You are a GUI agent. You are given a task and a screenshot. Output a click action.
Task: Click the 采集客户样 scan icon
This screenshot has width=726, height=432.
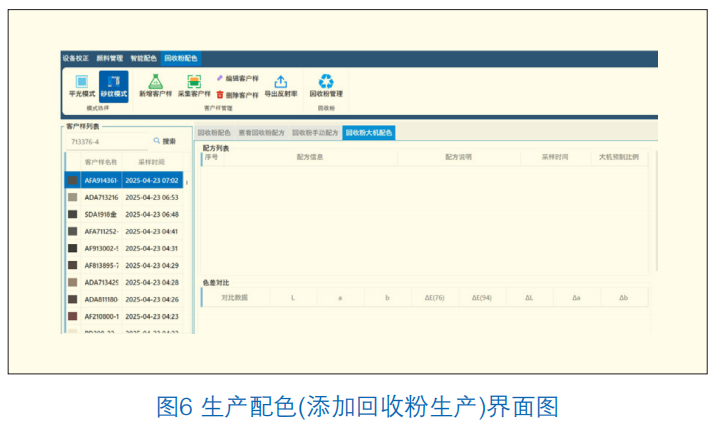point(194,81)
